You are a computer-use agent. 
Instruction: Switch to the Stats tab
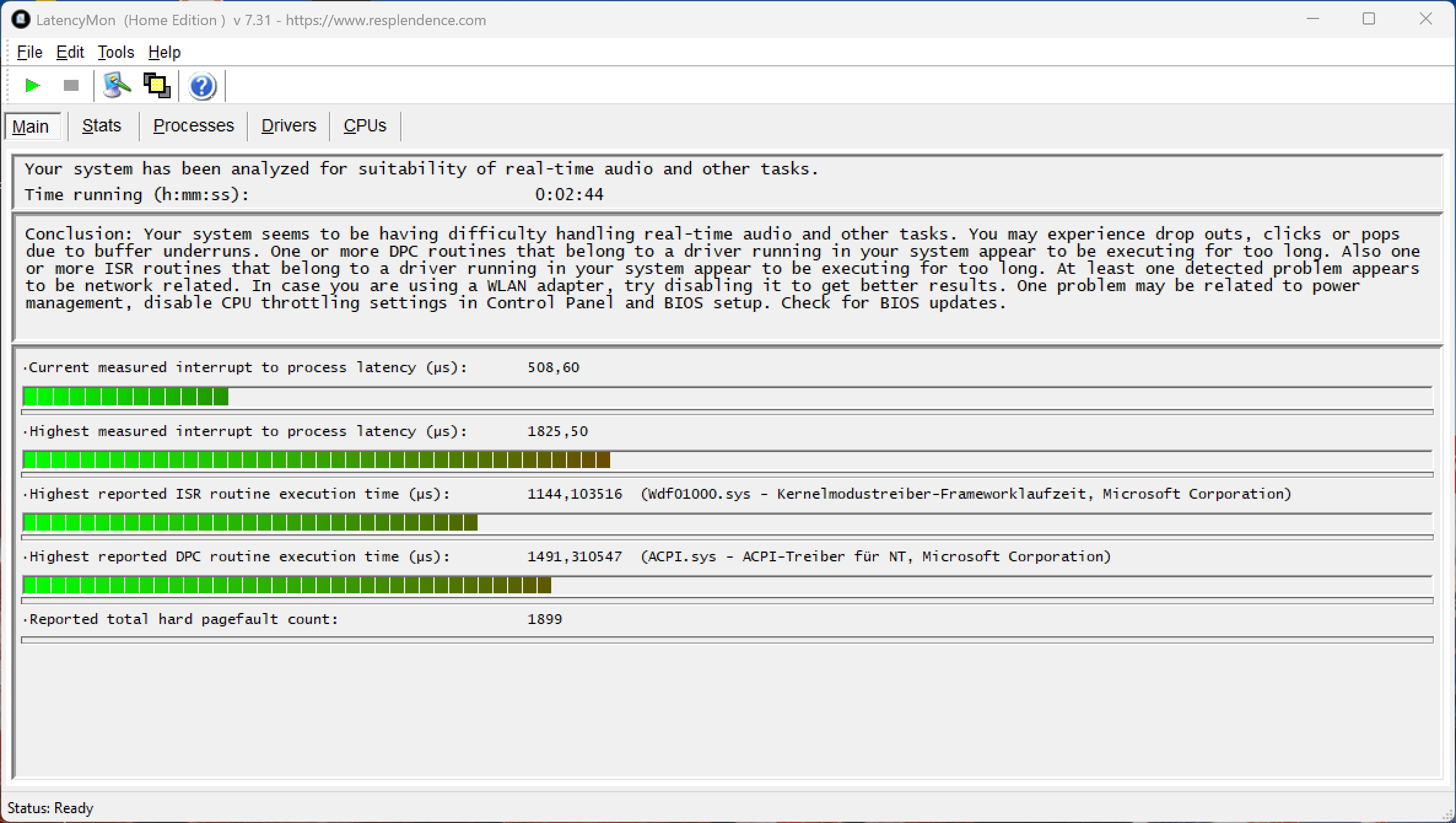click(x=102, y=126)
